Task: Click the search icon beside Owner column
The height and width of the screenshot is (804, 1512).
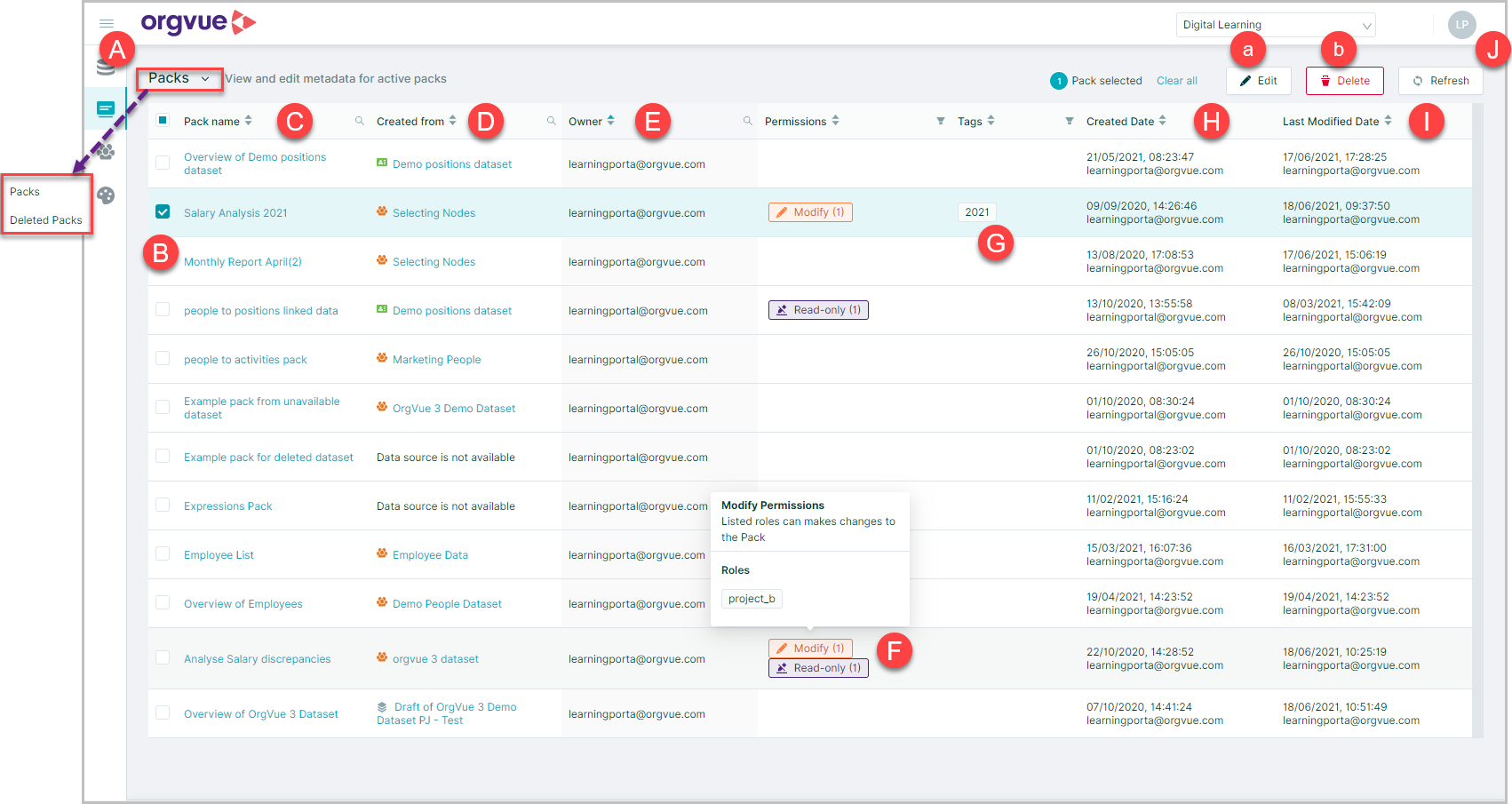Action: pos(747,121)
